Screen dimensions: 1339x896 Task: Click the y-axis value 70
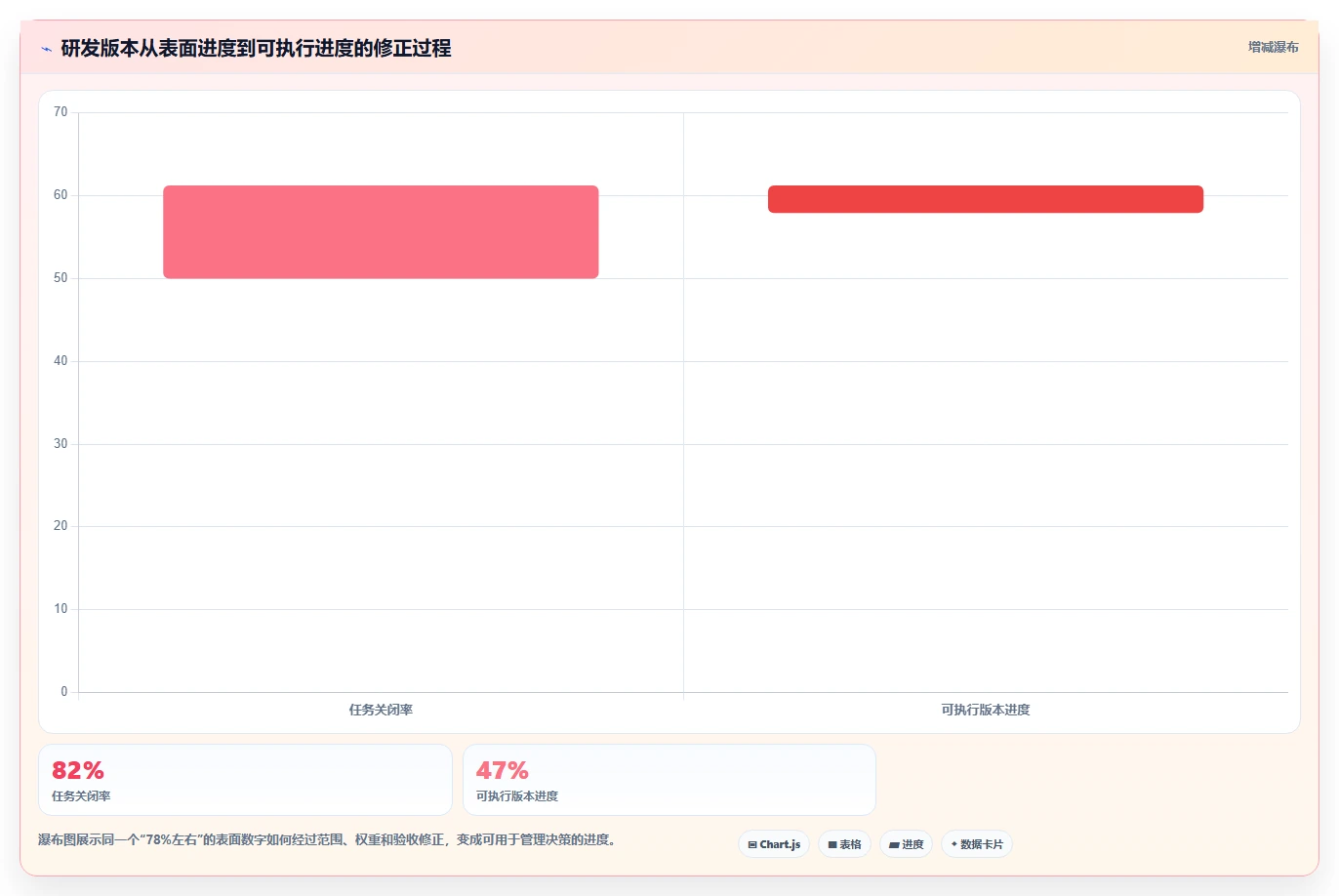61,112
